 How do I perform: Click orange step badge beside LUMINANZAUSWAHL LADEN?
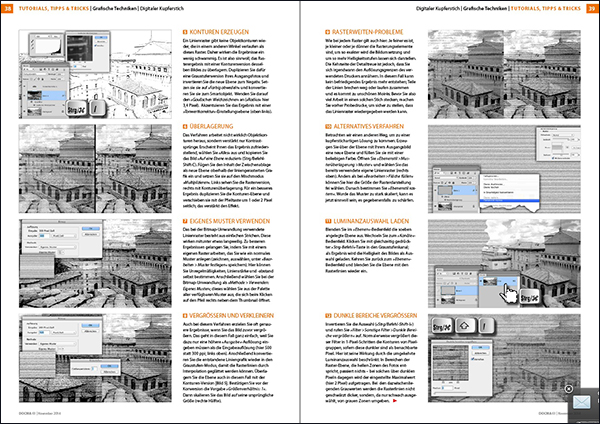328,221
